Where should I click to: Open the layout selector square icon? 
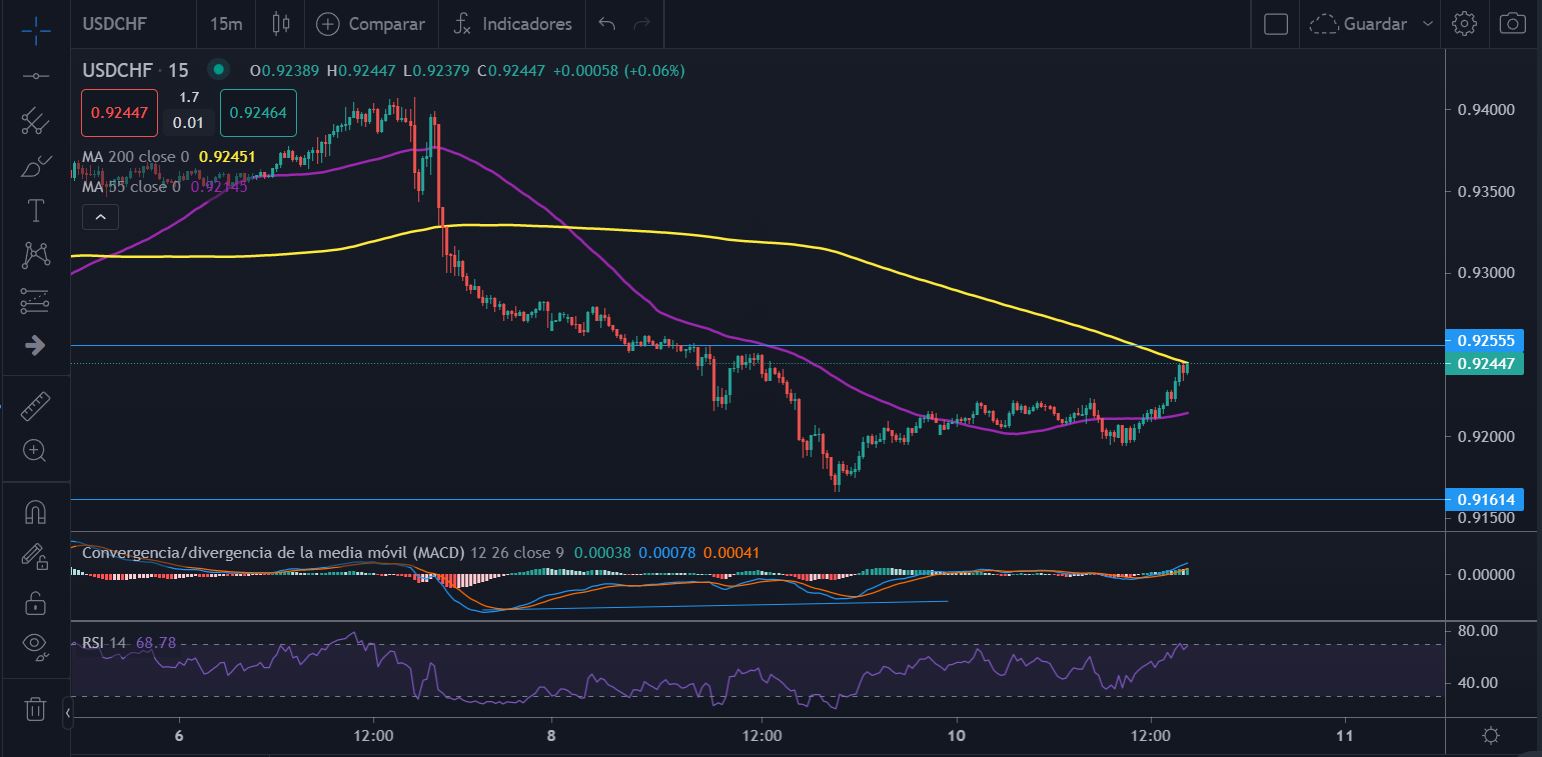point(1276,24)
